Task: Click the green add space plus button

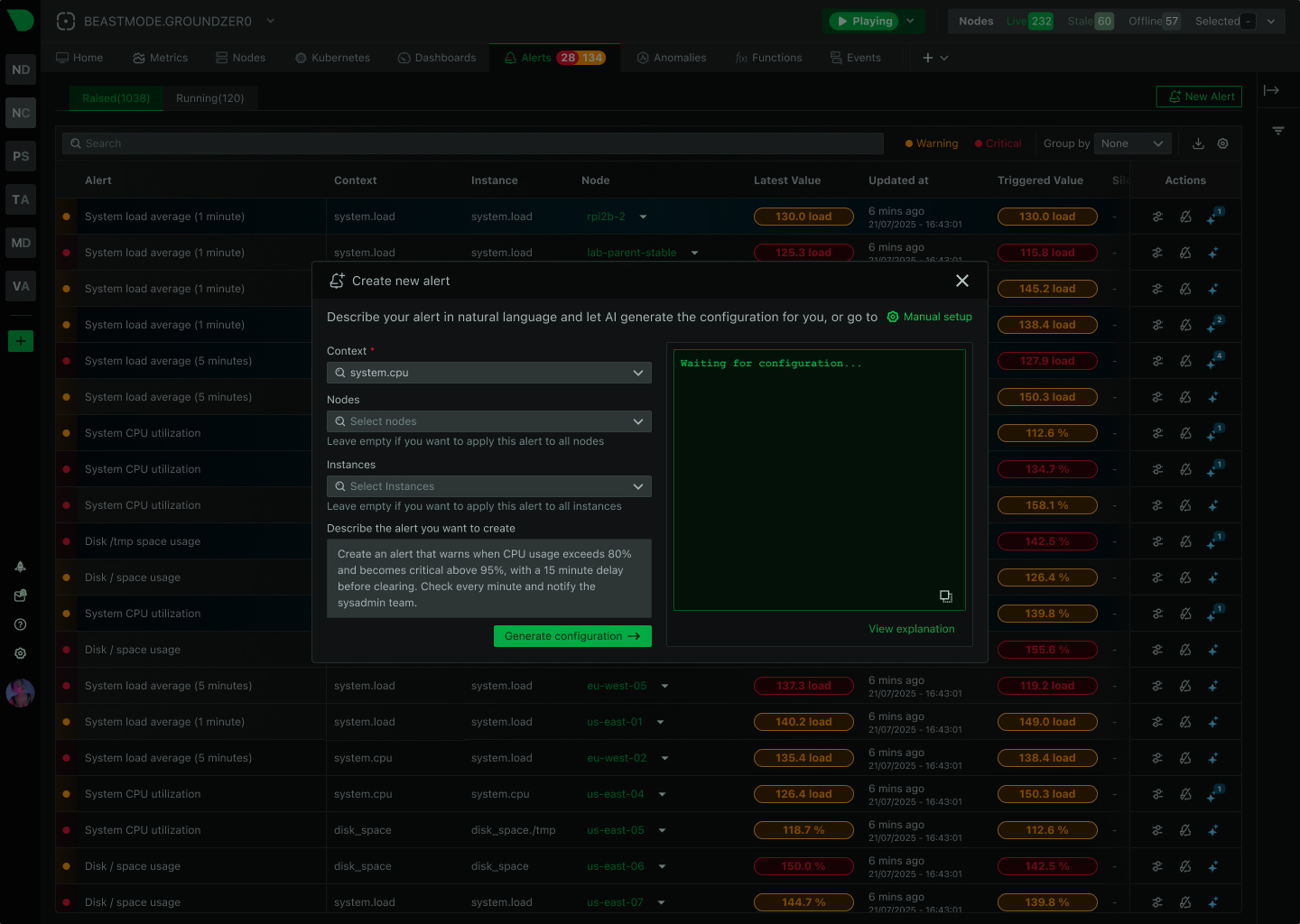Action: coord(20,341)
